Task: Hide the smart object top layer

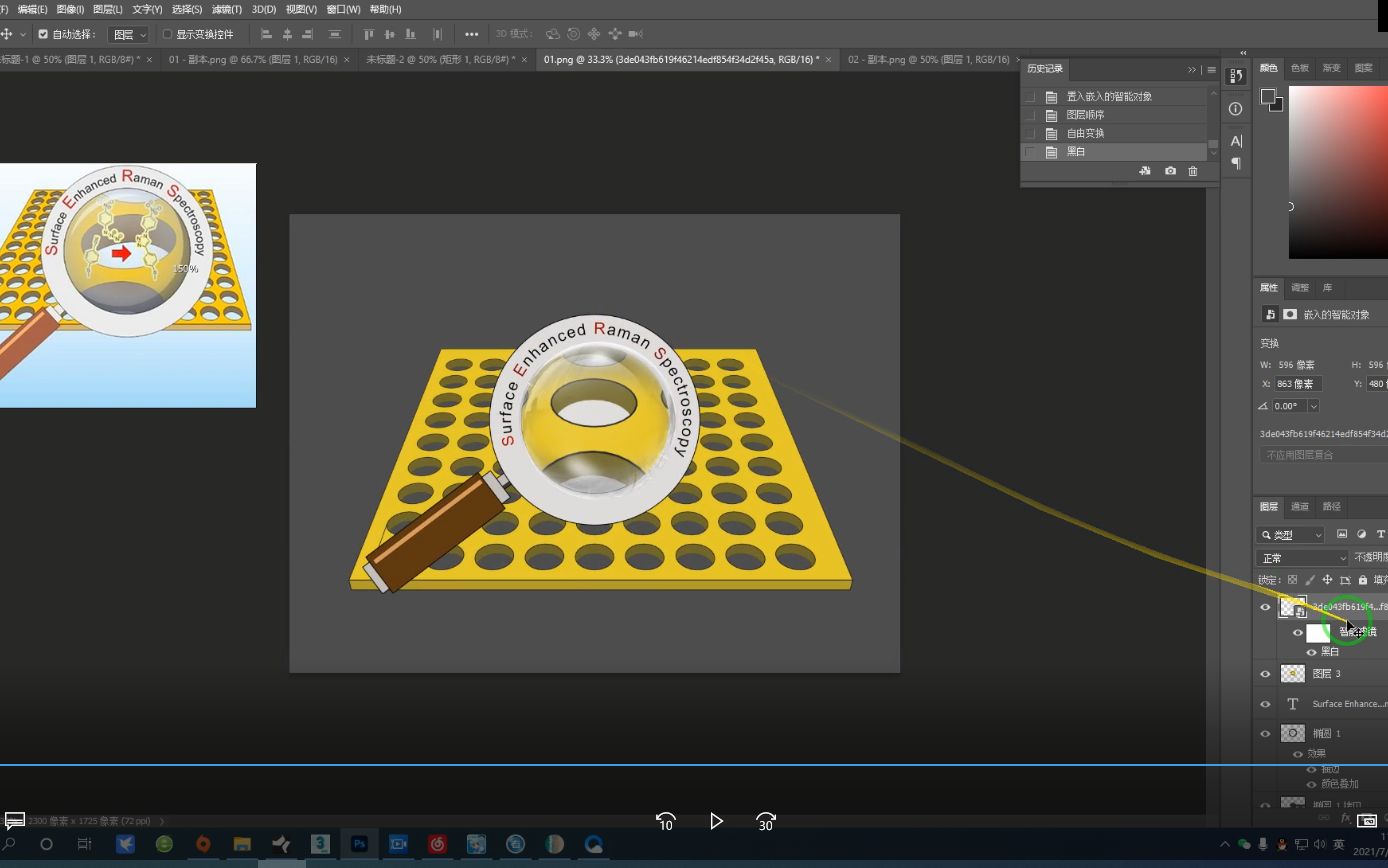Action: tap(1265, 607)
